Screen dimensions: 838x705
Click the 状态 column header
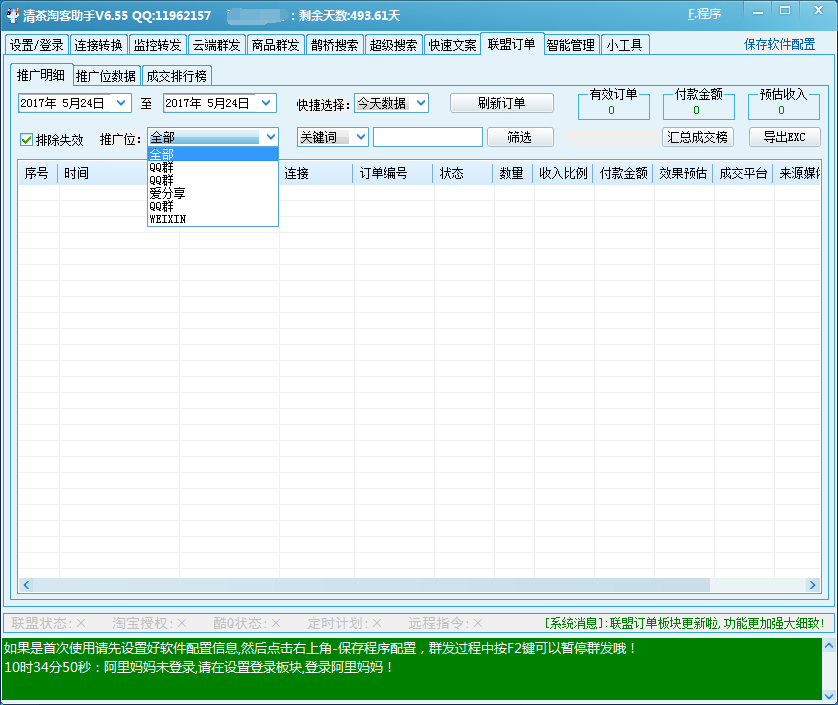click(x=462, y=173)
